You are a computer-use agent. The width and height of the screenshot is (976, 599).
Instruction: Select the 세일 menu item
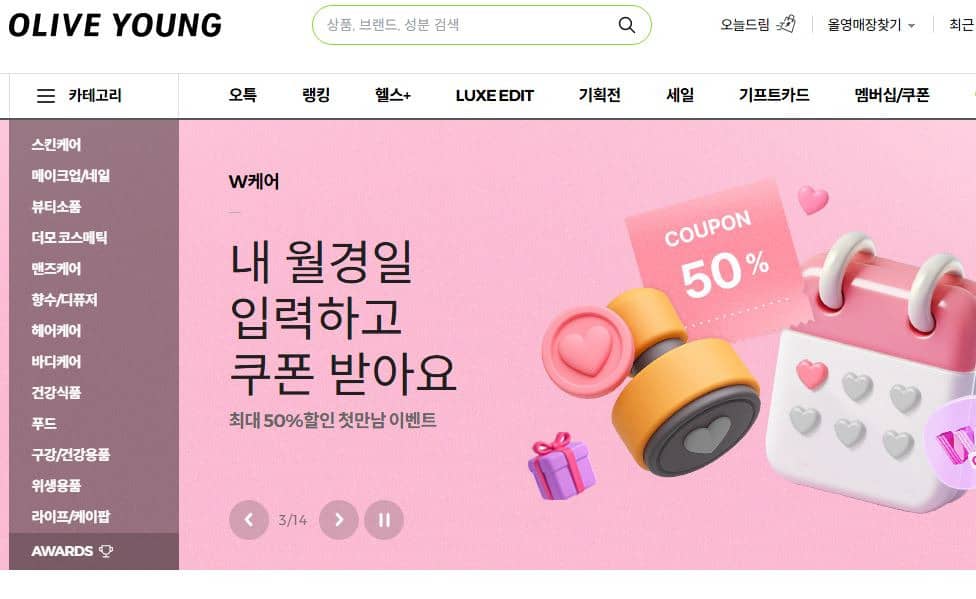pyautogui.click(x=680, y=95)
